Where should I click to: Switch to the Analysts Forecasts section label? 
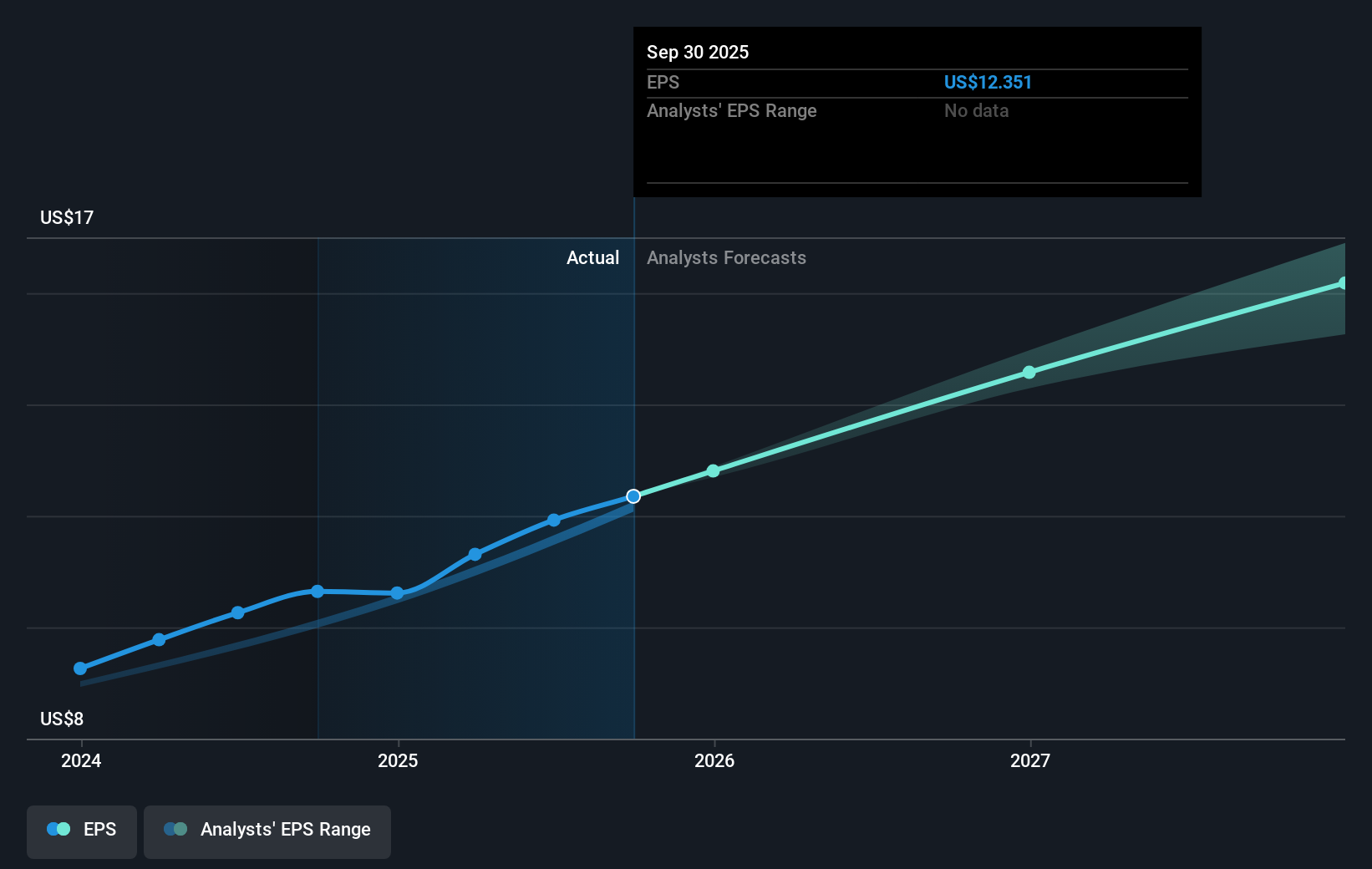(x=726, y=258)
